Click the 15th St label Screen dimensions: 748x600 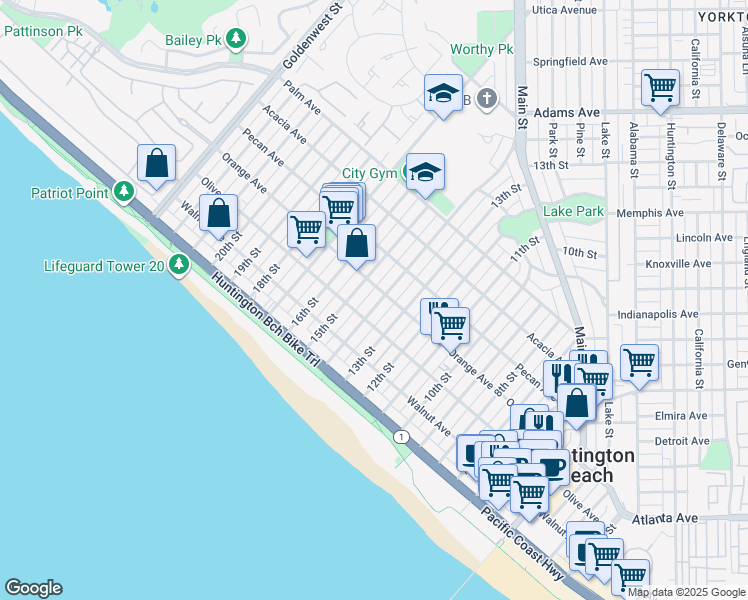pyautogui.click(x=324, y=328)
